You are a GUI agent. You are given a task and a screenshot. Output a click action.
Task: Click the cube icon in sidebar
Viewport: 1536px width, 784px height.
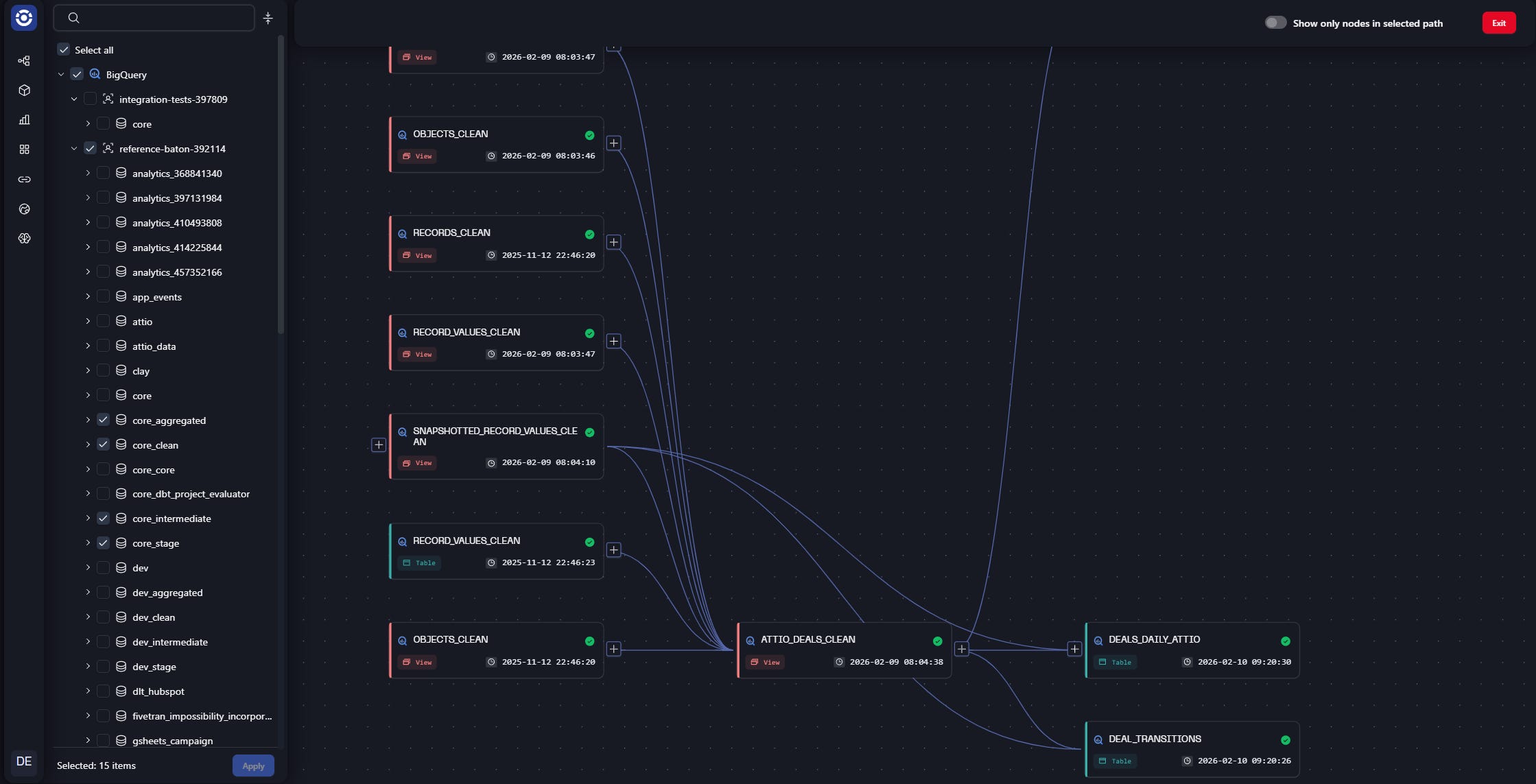(24, 91)
